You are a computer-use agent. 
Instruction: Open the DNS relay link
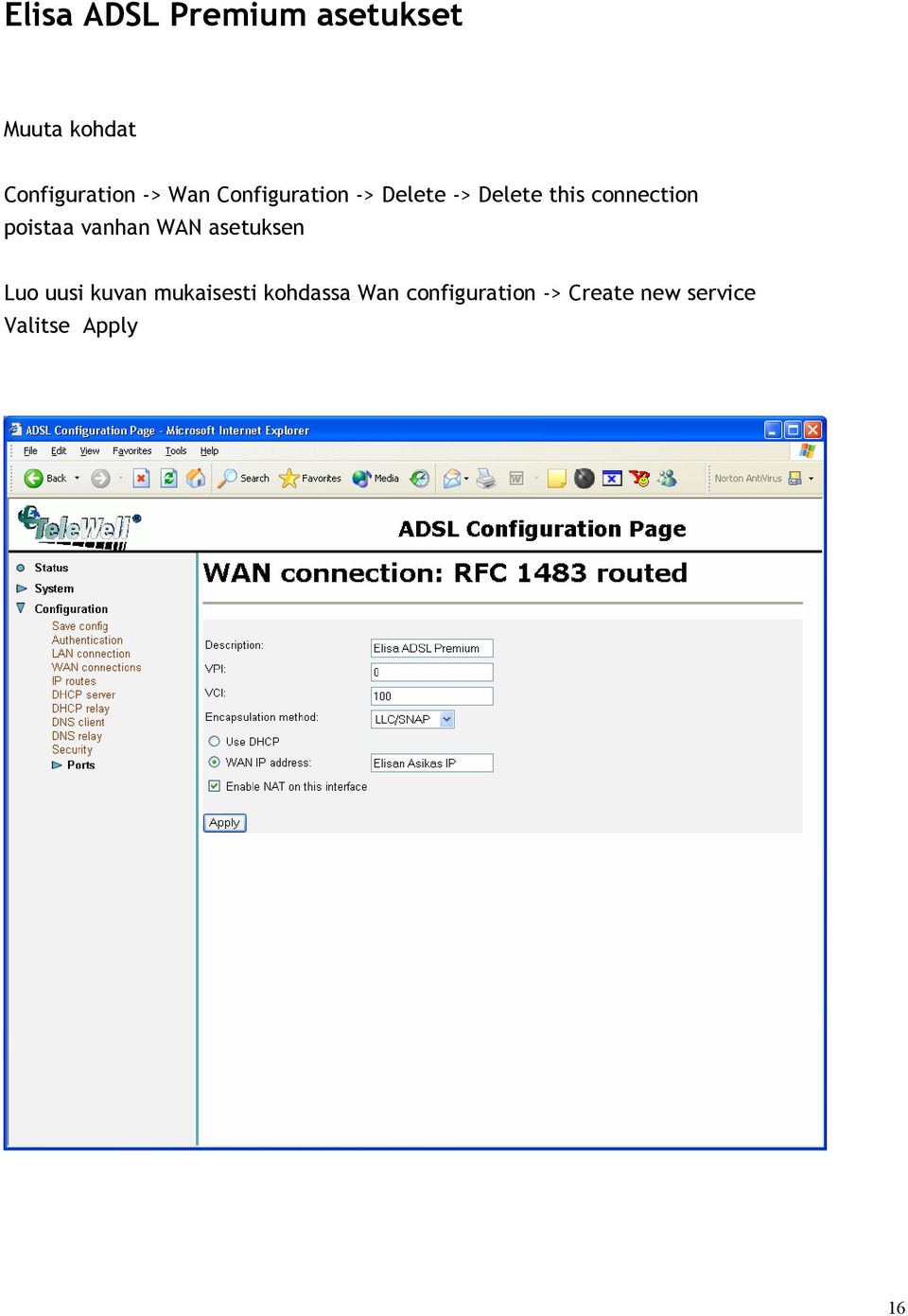click(77, 736)
